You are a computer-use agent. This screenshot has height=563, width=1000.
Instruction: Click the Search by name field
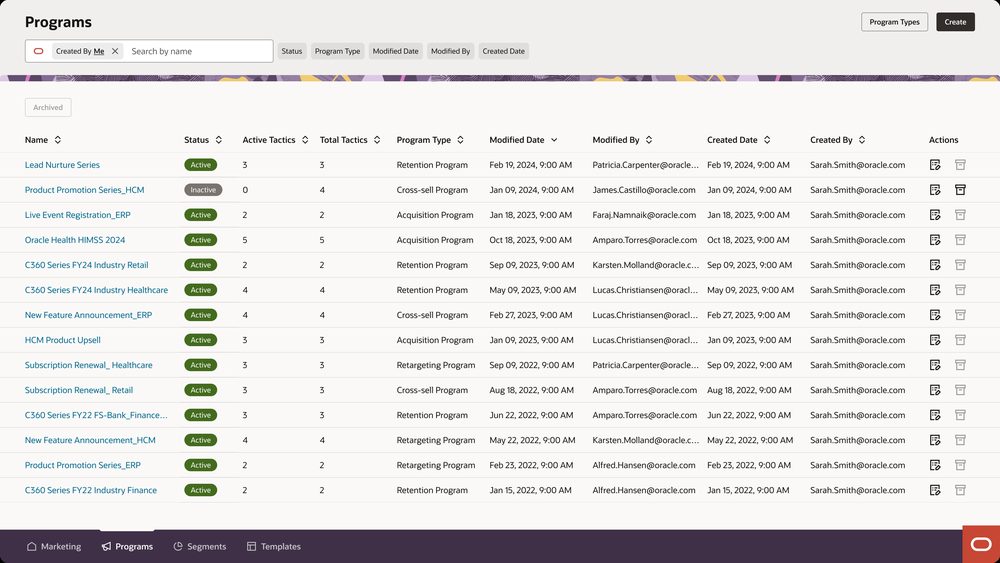[198, 51]
